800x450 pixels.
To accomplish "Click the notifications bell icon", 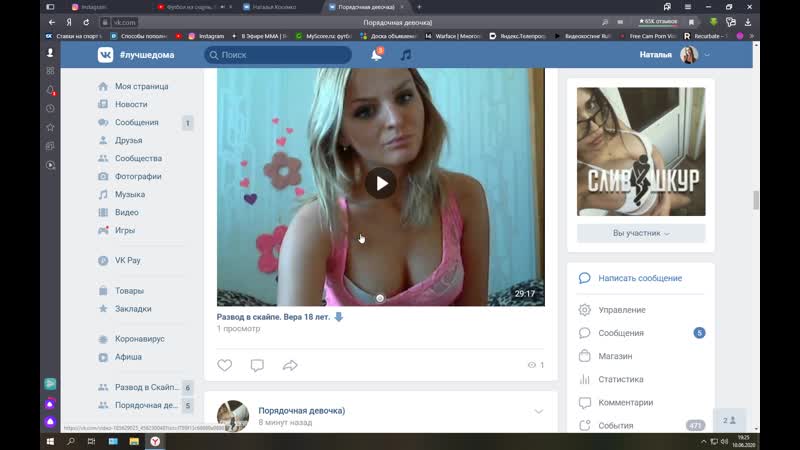I will [377, 55].
